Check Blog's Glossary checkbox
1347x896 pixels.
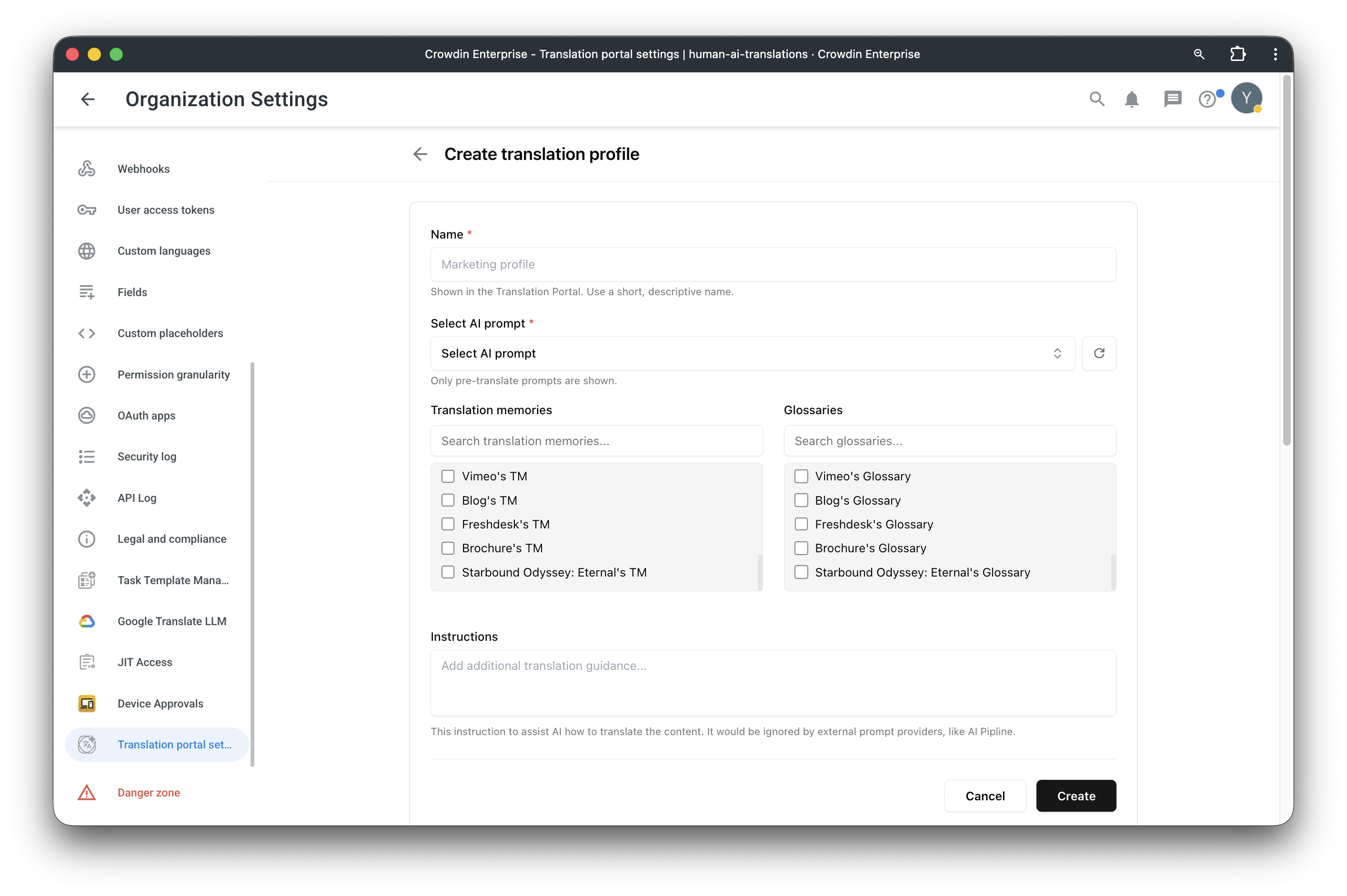pyautogui.click(x=801, y=500)
